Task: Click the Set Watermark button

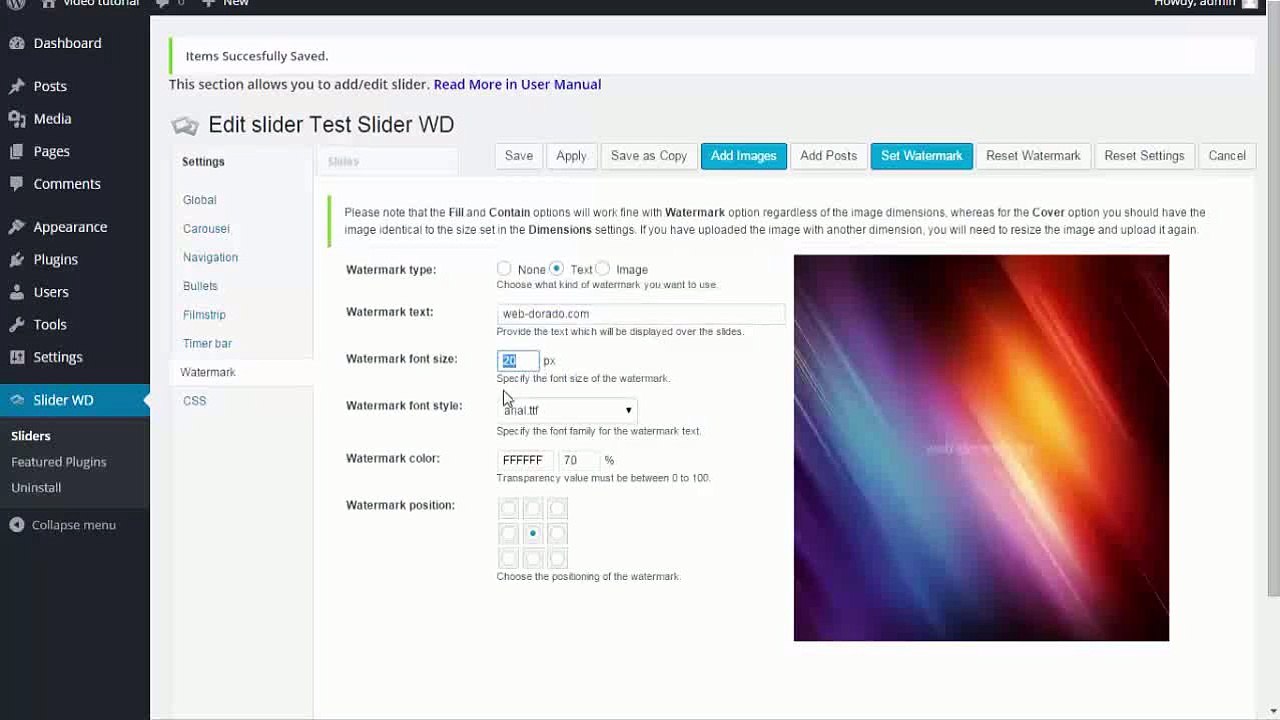Action: point(922,156)
